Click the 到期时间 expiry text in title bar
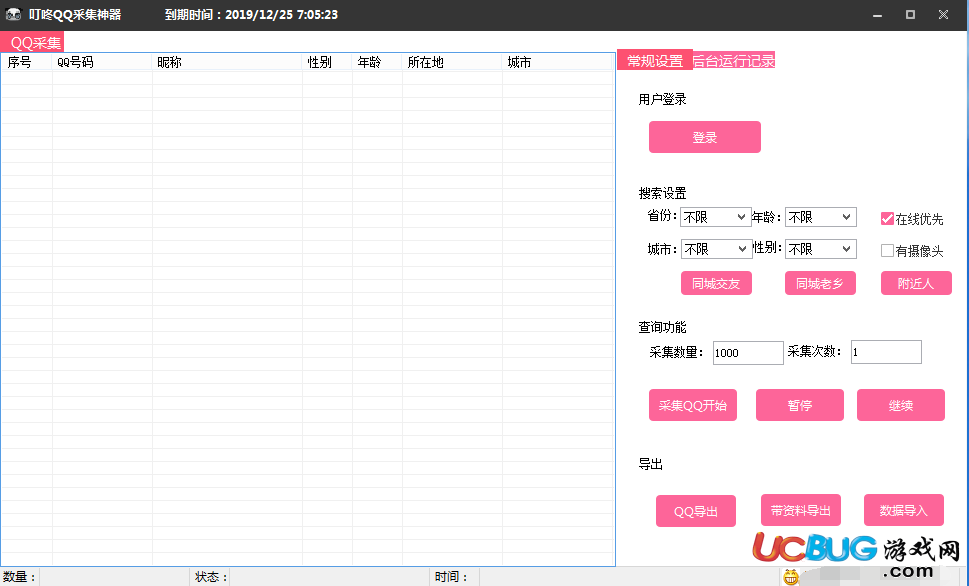 (x=251, y=15)
